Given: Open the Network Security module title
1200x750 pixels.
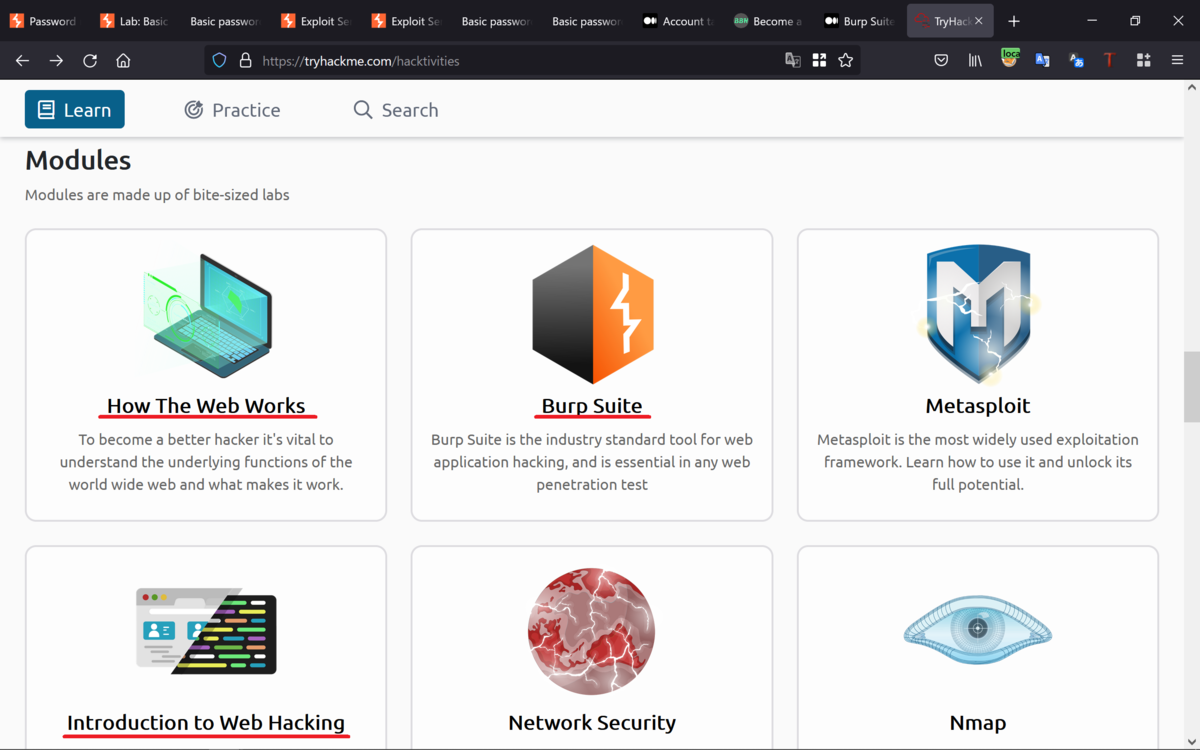Looking at the screenshot, I should coord(592,723).
